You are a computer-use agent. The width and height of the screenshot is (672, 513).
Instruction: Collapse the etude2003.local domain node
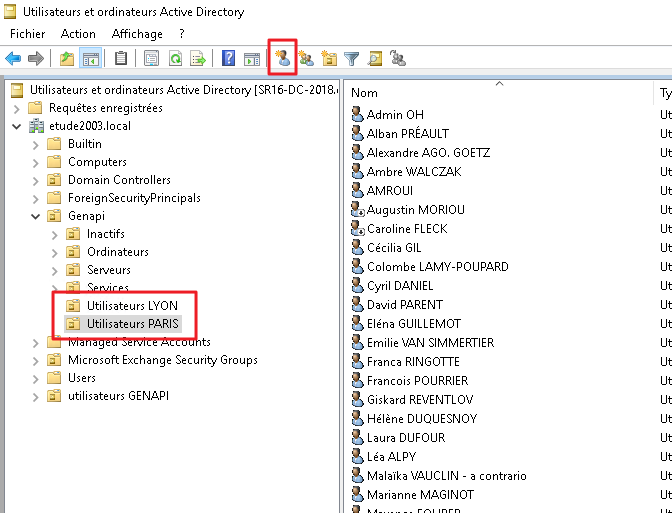pos(17,126)
